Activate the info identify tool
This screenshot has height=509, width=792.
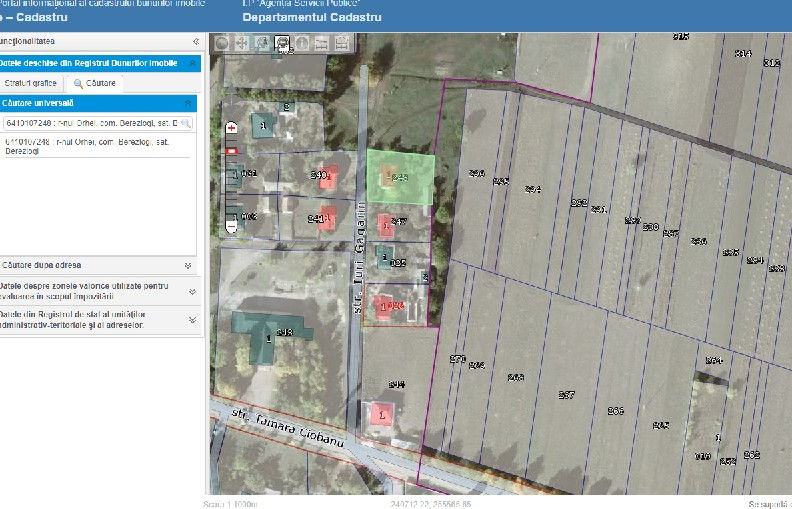tap(302, 43)
